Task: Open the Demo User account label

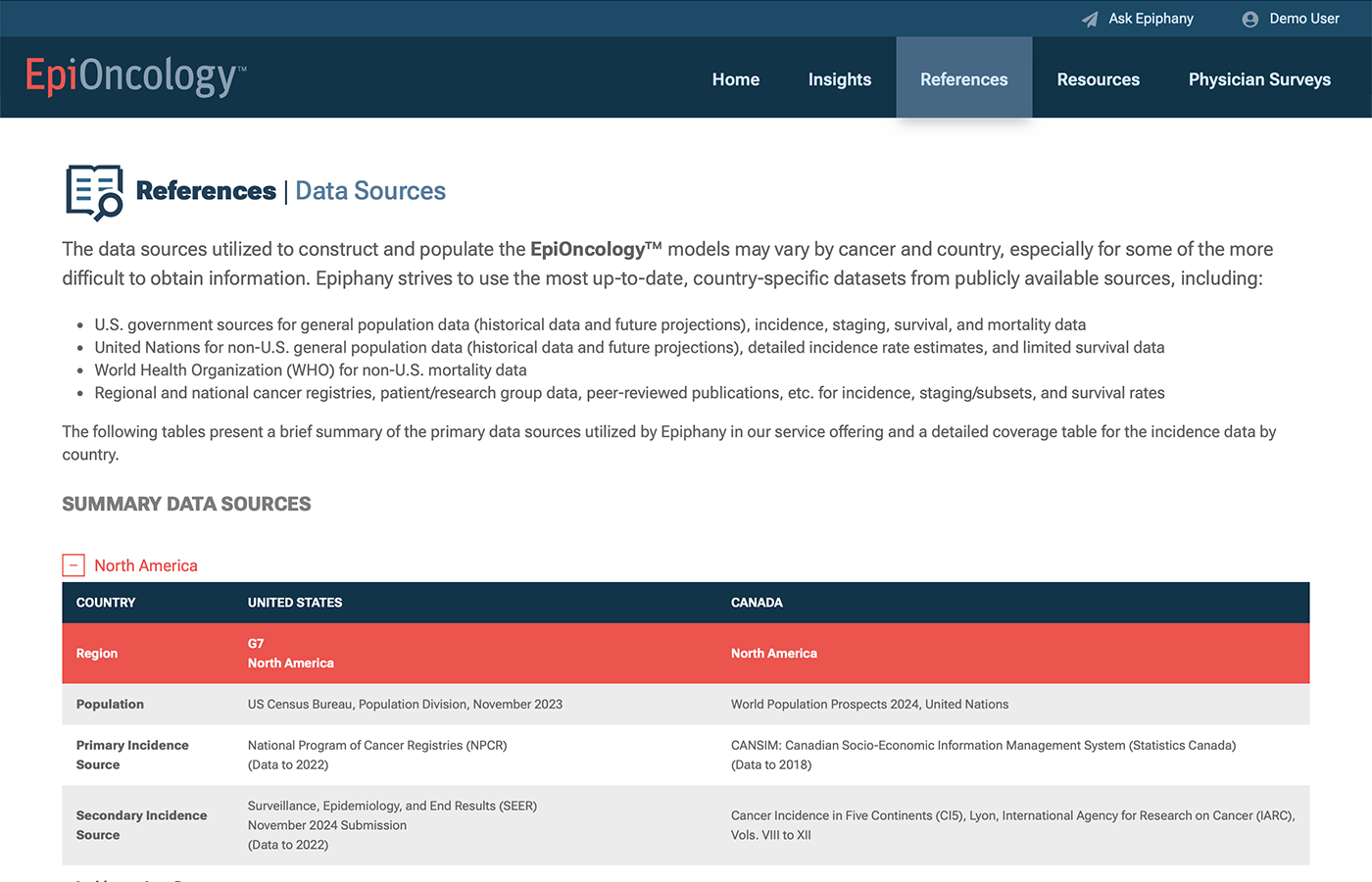Action: [1303, 19]
